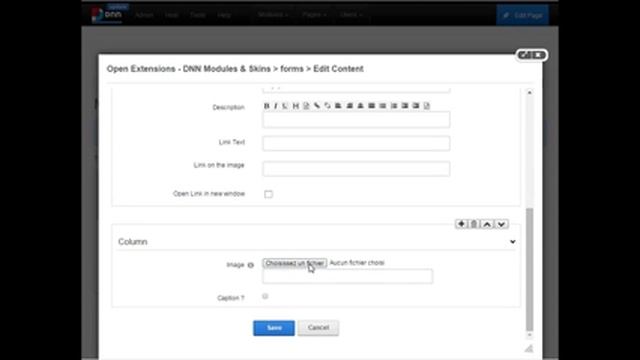Open the Tools menu

click(x=198, y=15)
